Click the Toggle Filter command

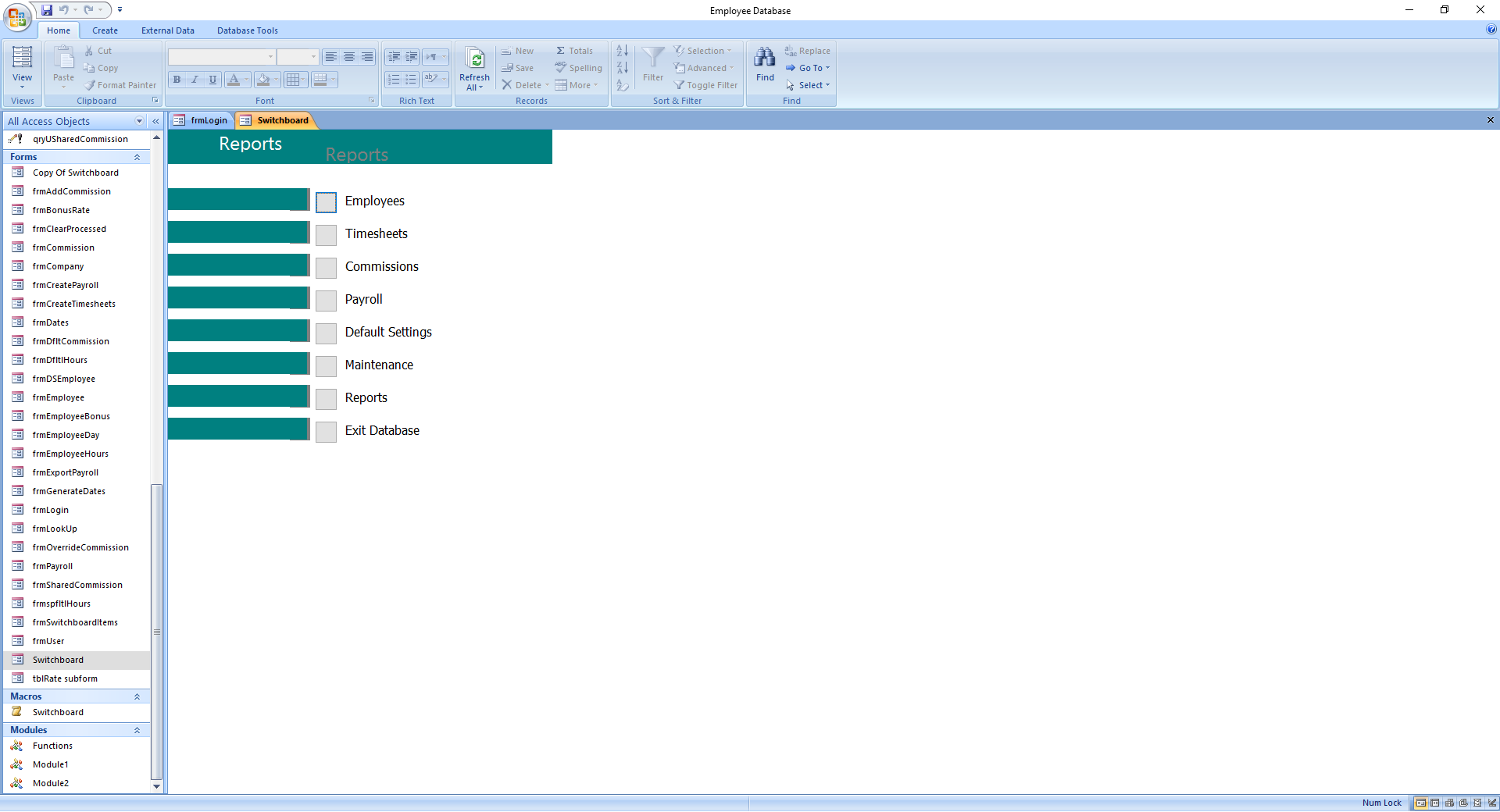tap(706, 85)
